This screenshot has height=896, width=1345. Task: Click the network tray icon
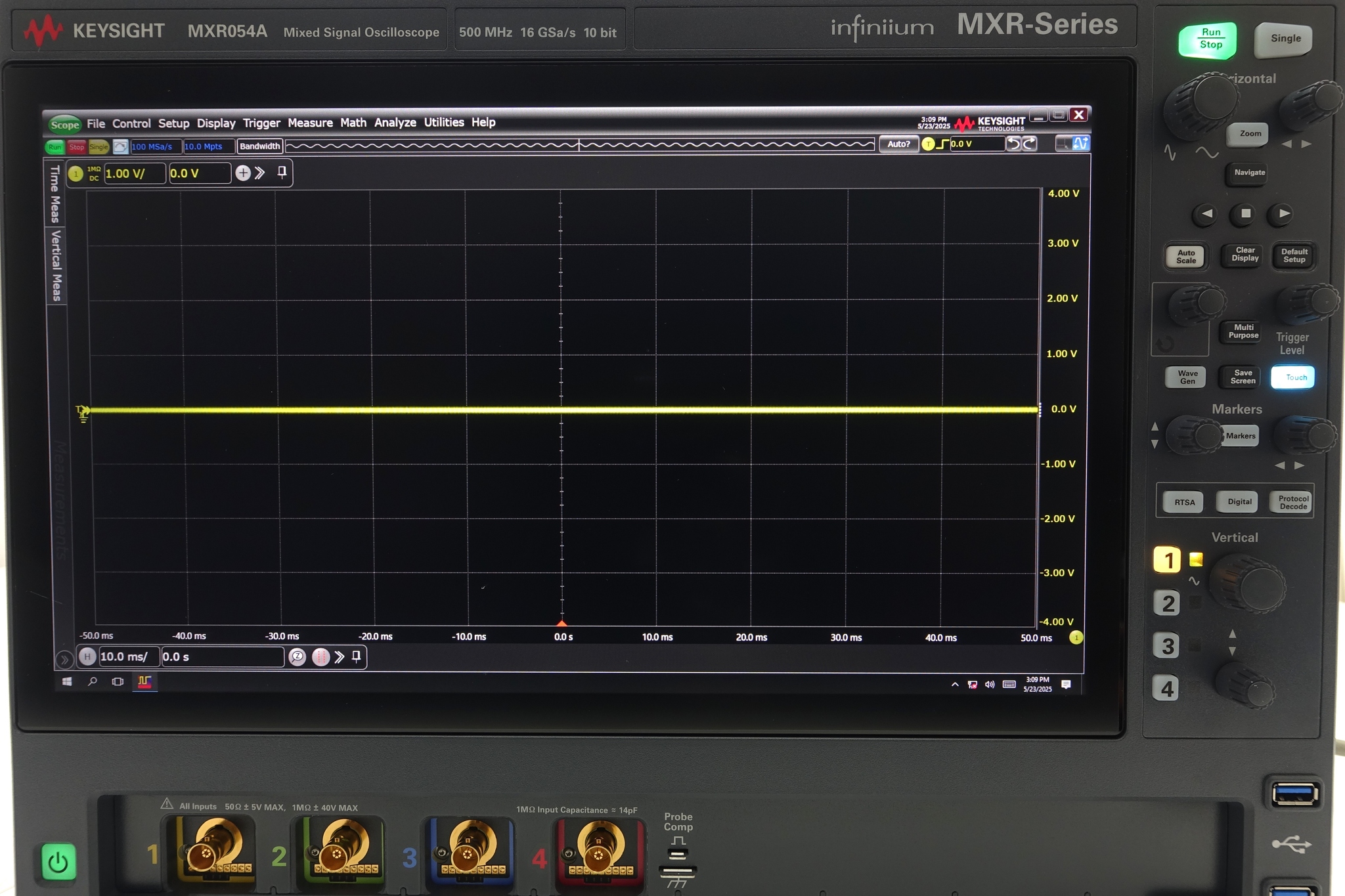pyautogui.click(x=973, y=685)
